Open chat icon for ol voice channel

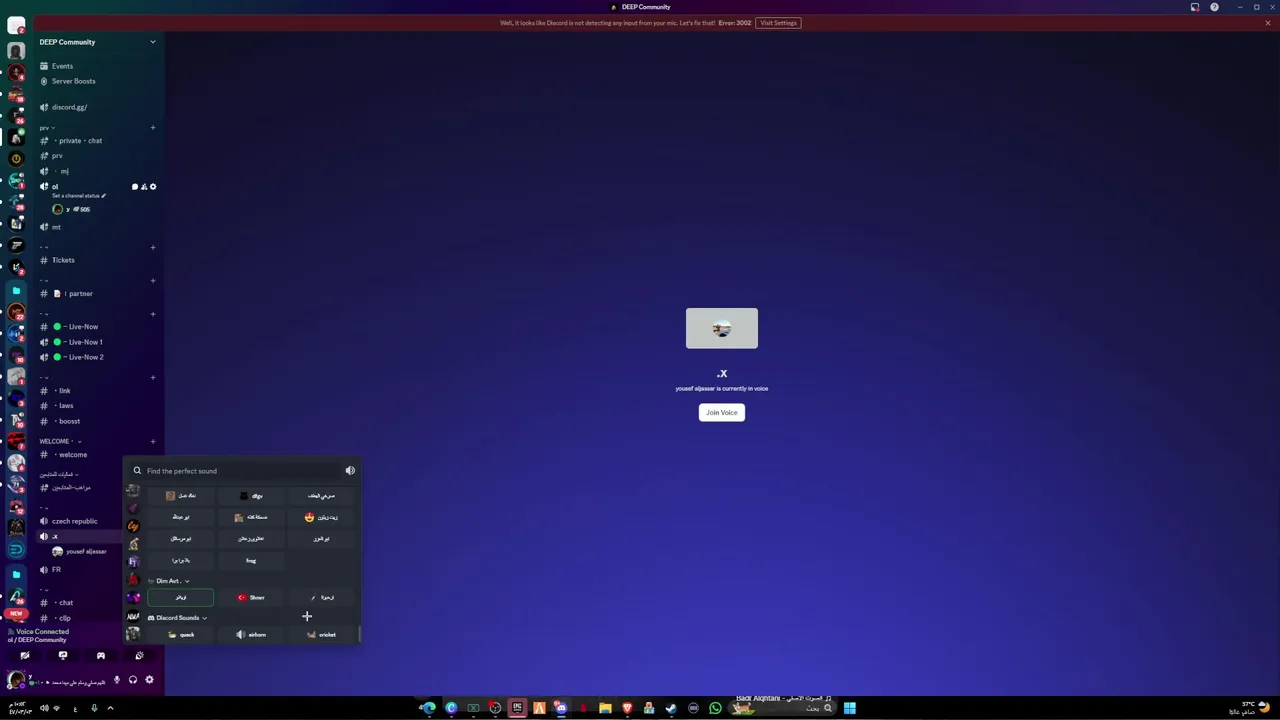(135, 187)
